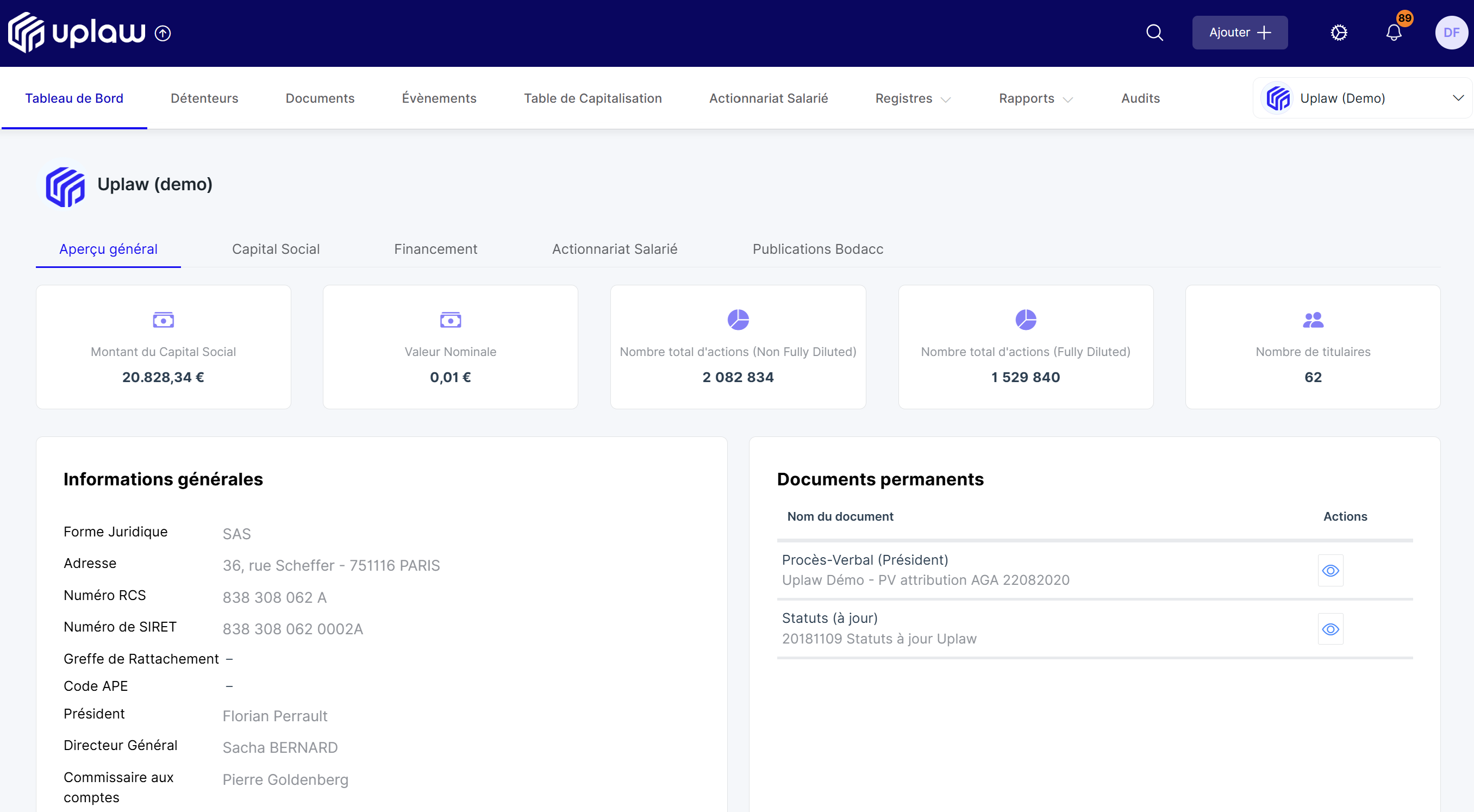Open the Uplaw (Demo) company selector
The image size is (1474, 812).
(1362, 98)
